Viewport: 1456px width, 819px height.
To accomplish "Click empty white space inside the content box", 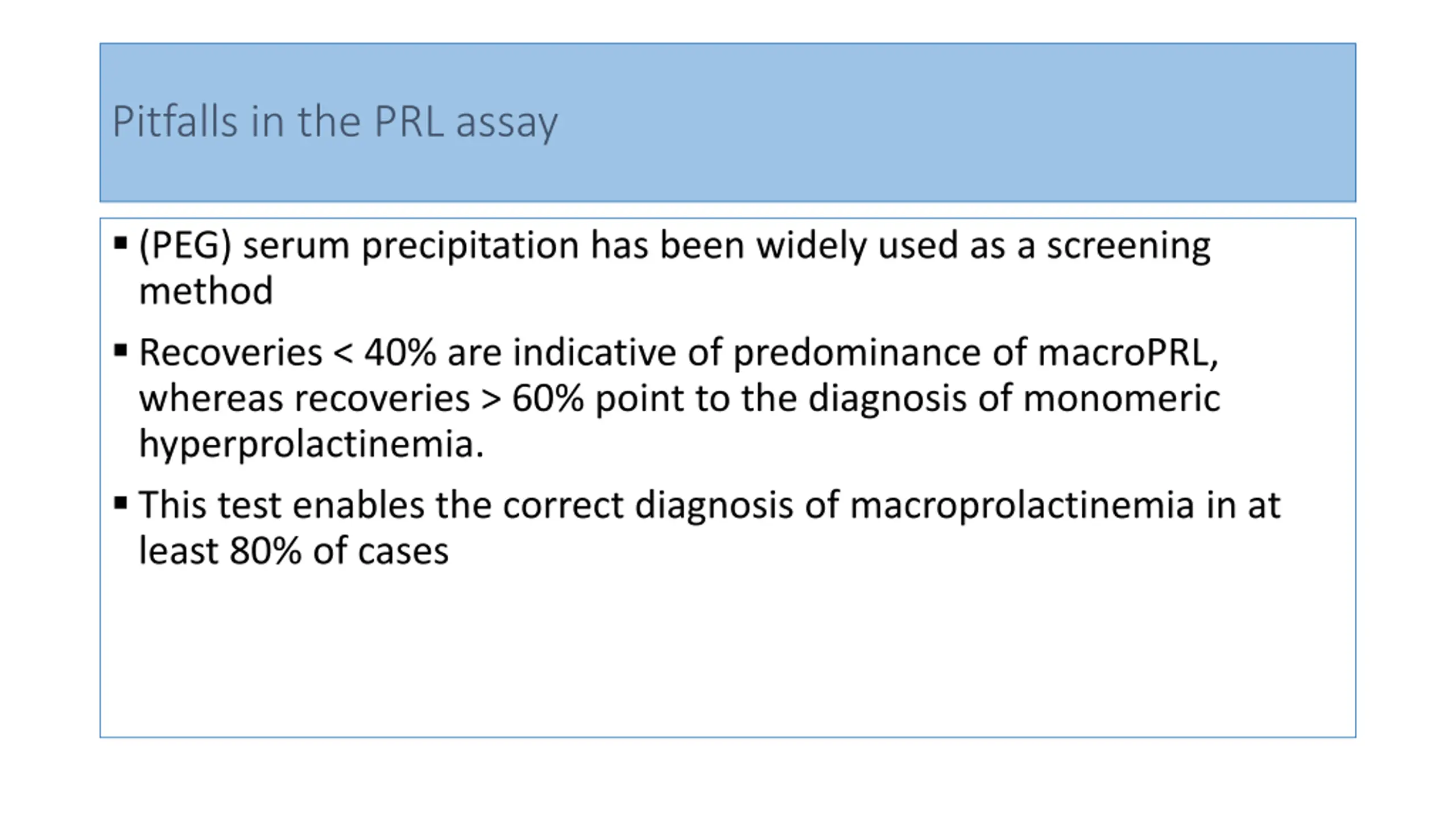I will pos(728,654).
